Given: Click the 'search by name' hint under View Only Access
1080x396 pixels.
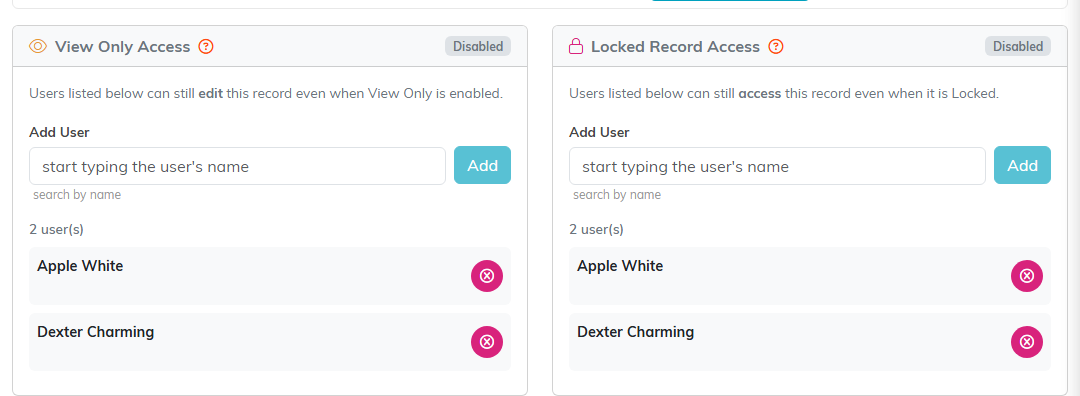Looking at the screenshot, I should (x=77, y=195).
